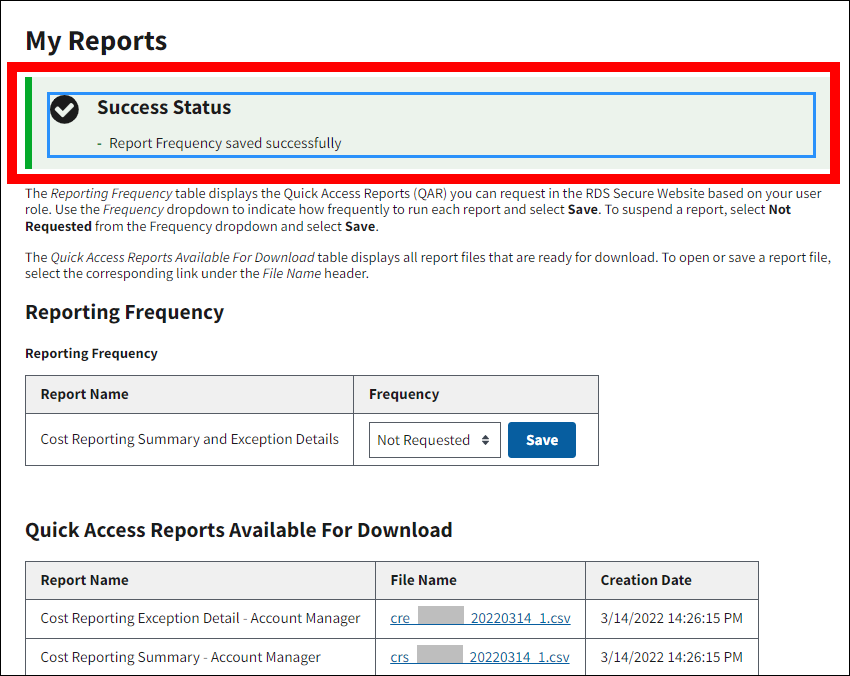The image size is (850, 676).
Task: Click the Success Status heading
Action: point(164,107)
